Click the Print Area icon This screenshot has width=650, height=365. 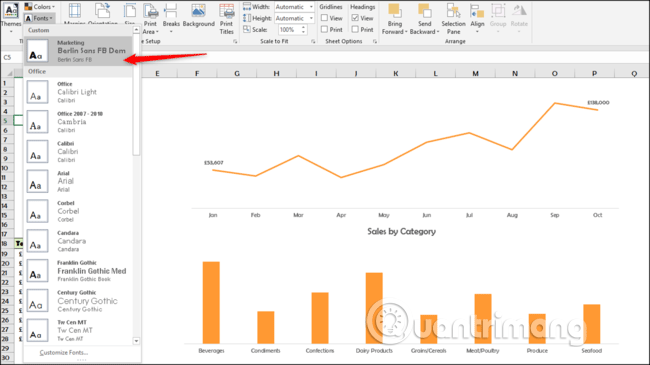[x=150, y=11]
